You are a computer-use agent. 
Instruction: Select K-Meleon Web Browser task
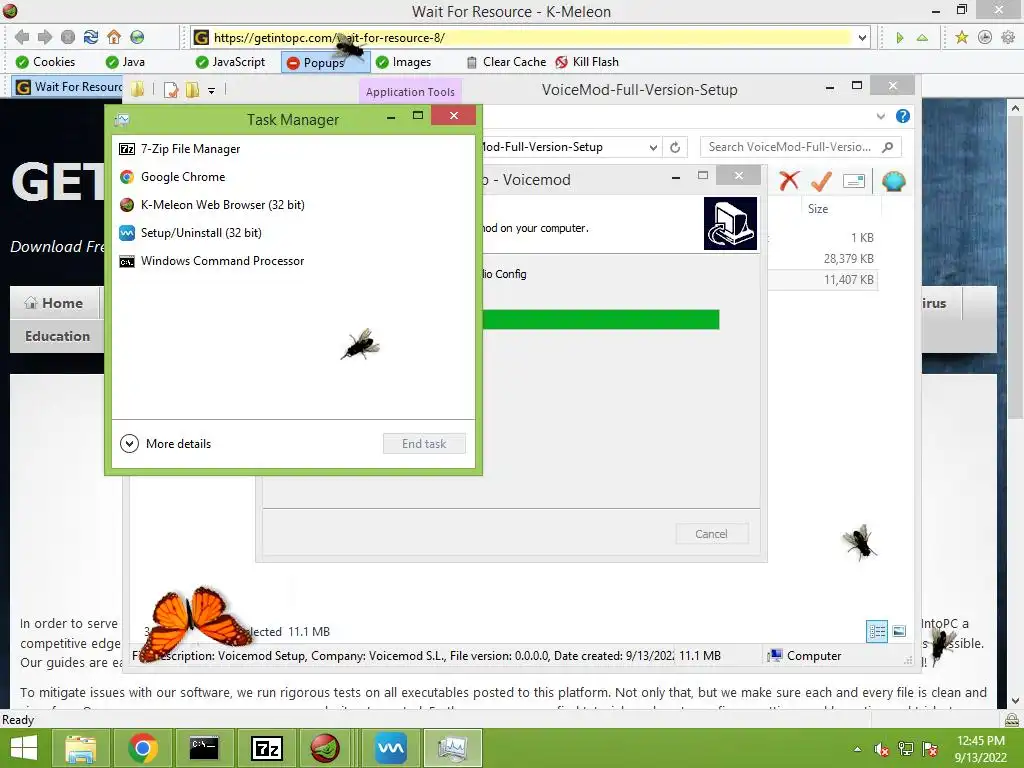[x=293, y=205]
